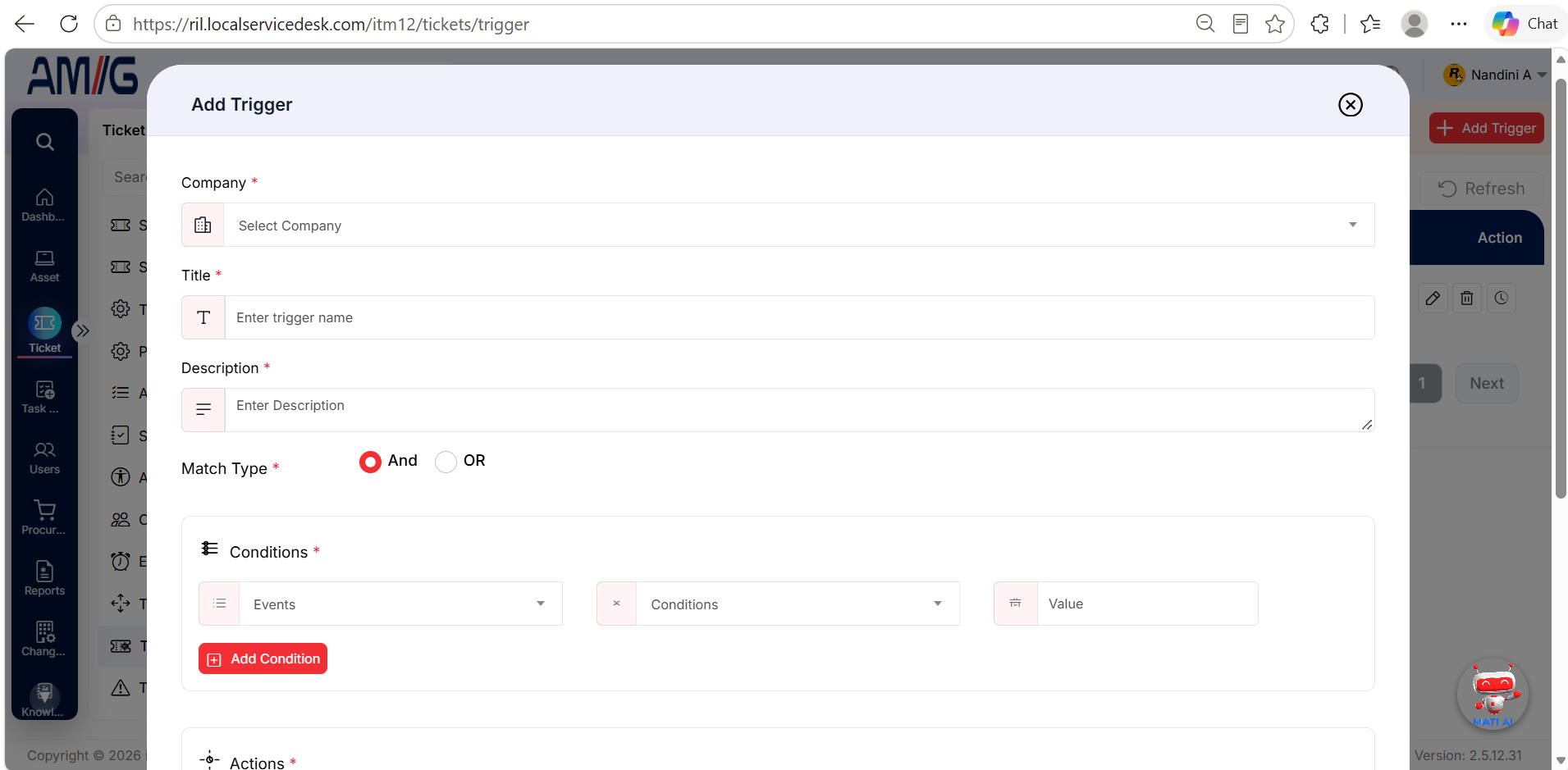Click the history clock icon under Action
The image size is (1568, 770).
[1502, 298]
